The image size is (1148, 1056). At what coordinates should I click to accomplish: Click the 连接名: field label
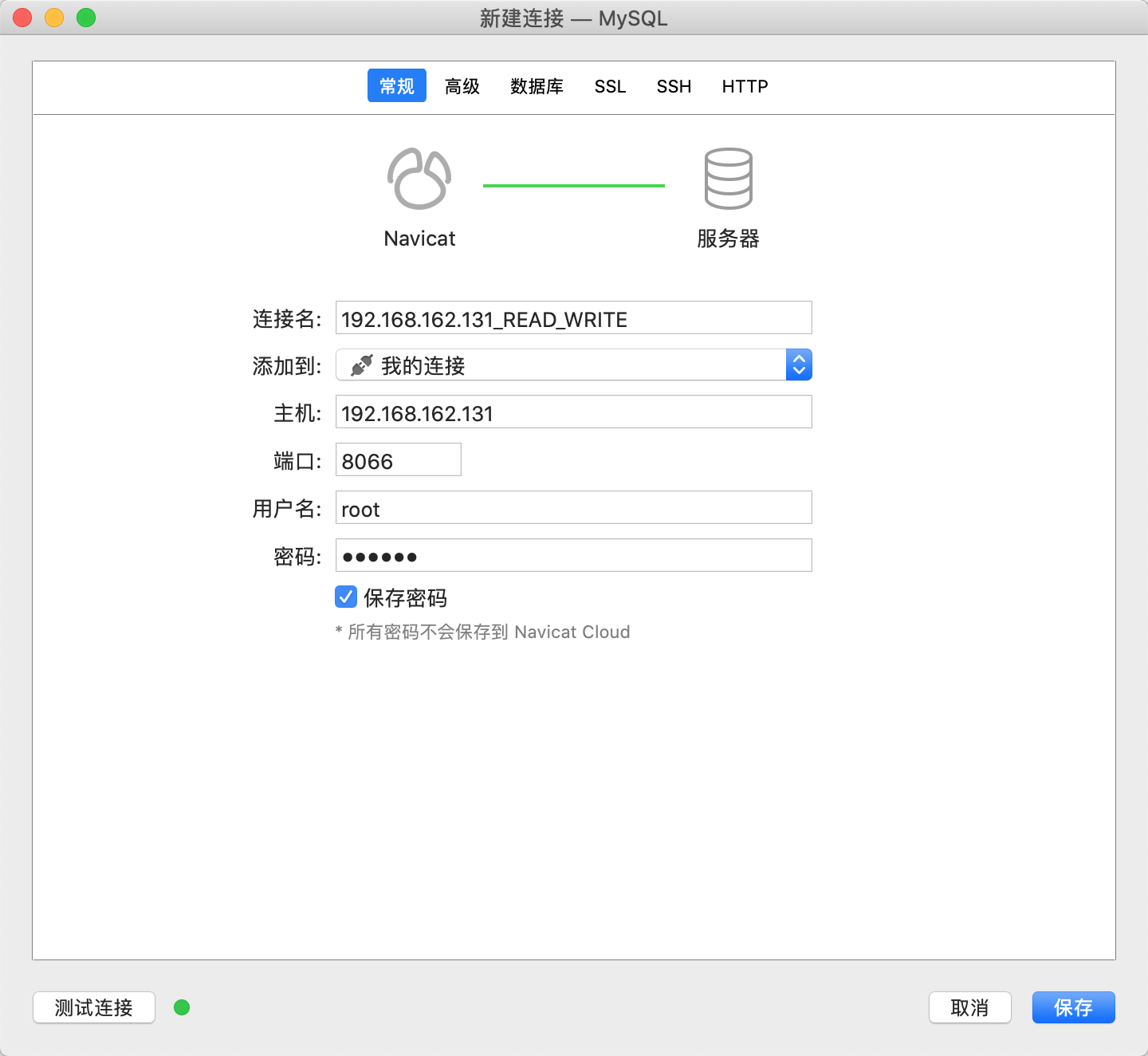(x=287, y=319)
